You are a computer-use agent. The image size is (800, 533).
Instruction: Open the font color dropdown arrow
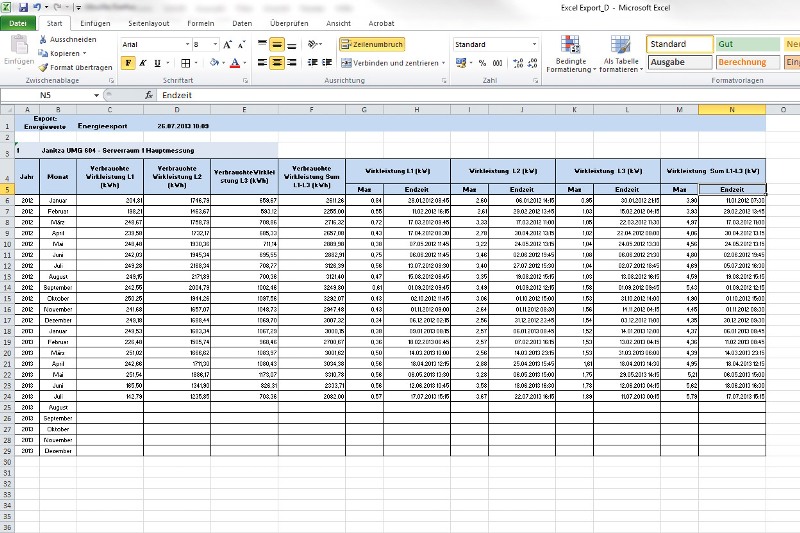coord(245,63)
